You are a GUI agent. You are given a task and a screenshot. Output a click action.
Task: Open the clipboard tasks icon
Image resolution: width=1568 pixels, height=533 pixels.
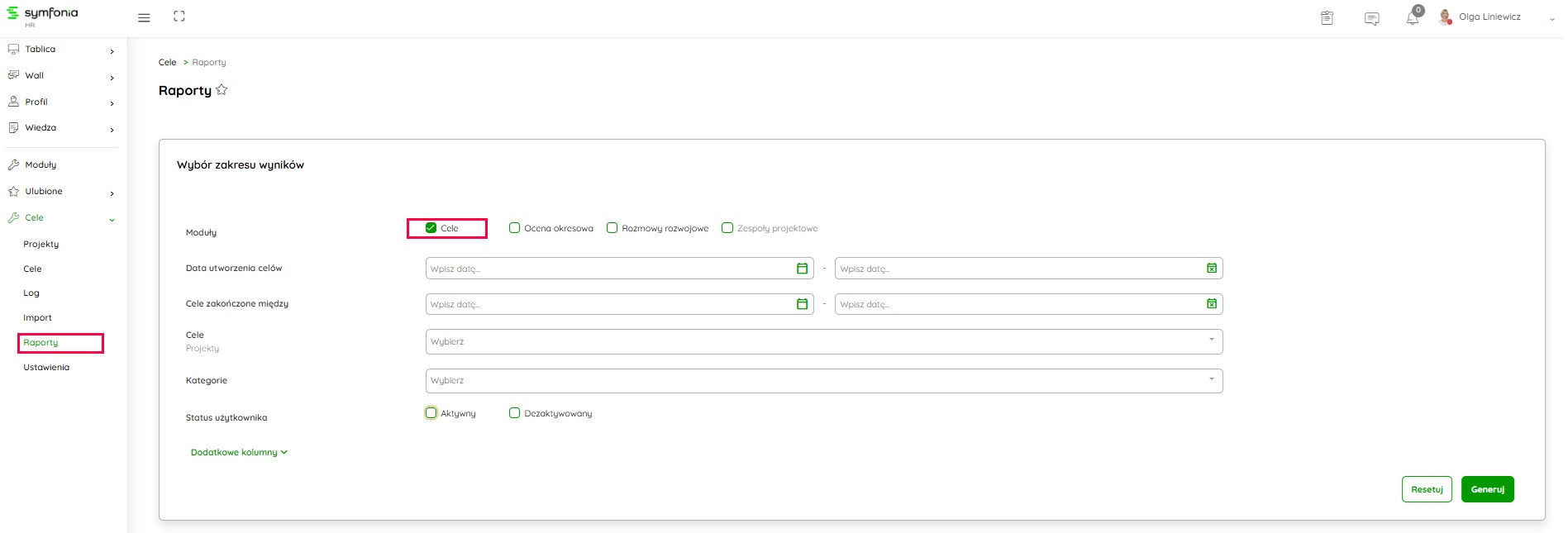(x=1327, y=18)
